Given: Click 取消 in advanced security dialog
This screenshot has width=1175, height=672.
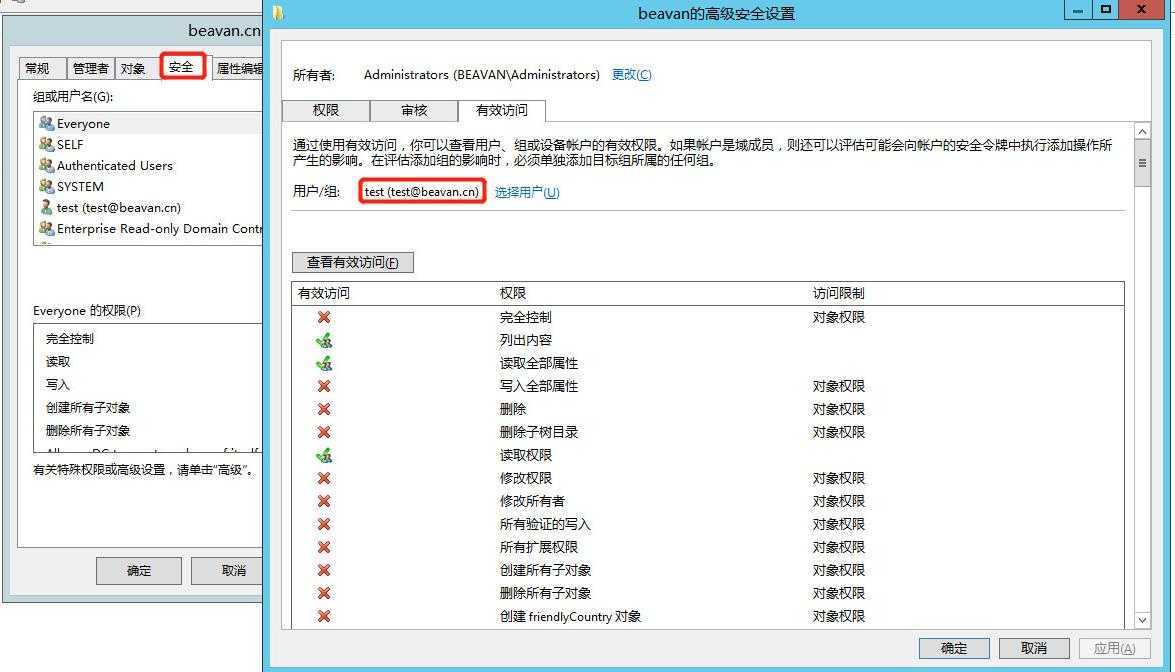Looking at the screenshot, I should click(1033, 648).
